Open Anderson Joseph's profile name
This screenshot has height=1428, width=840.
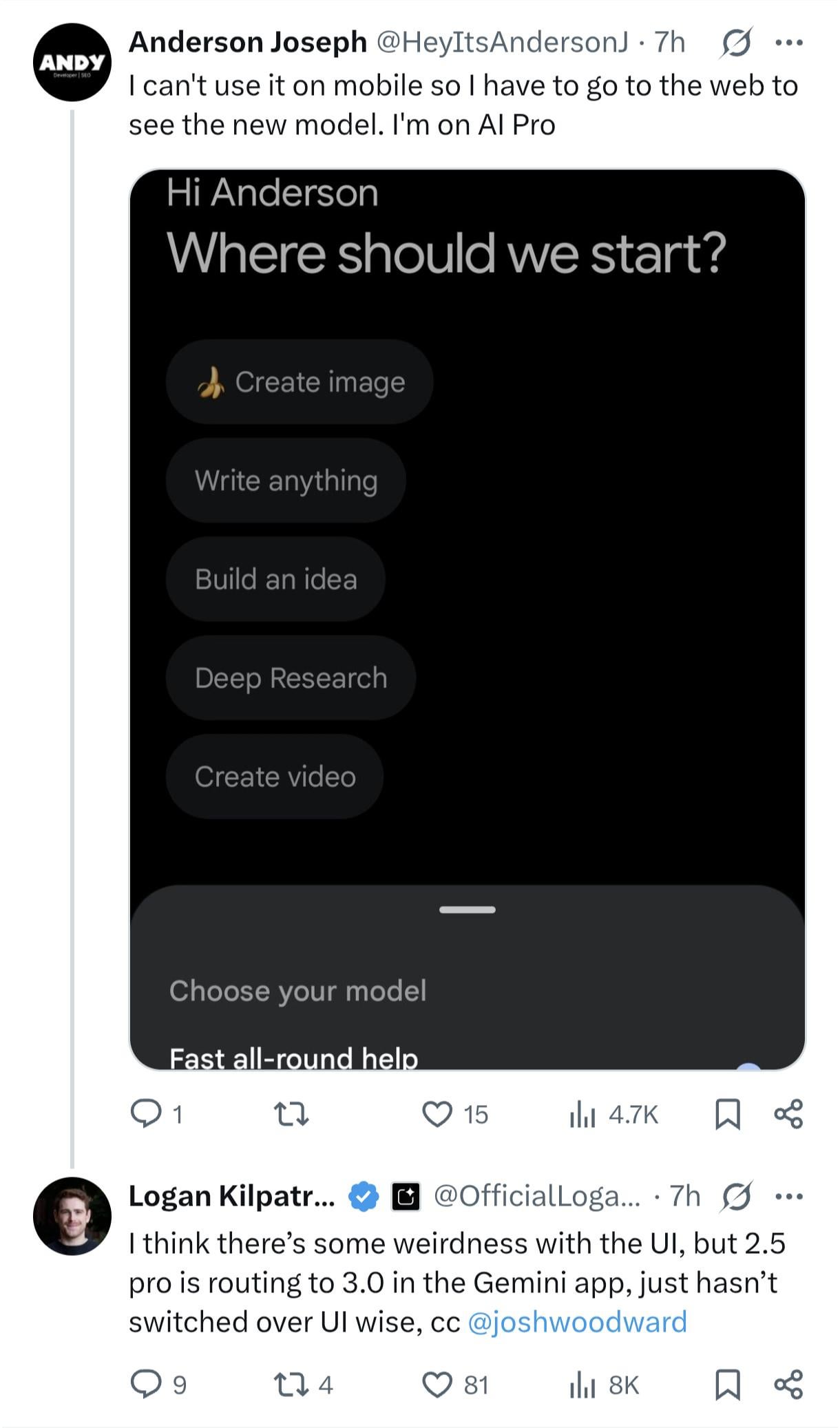[x=248, y=43]
